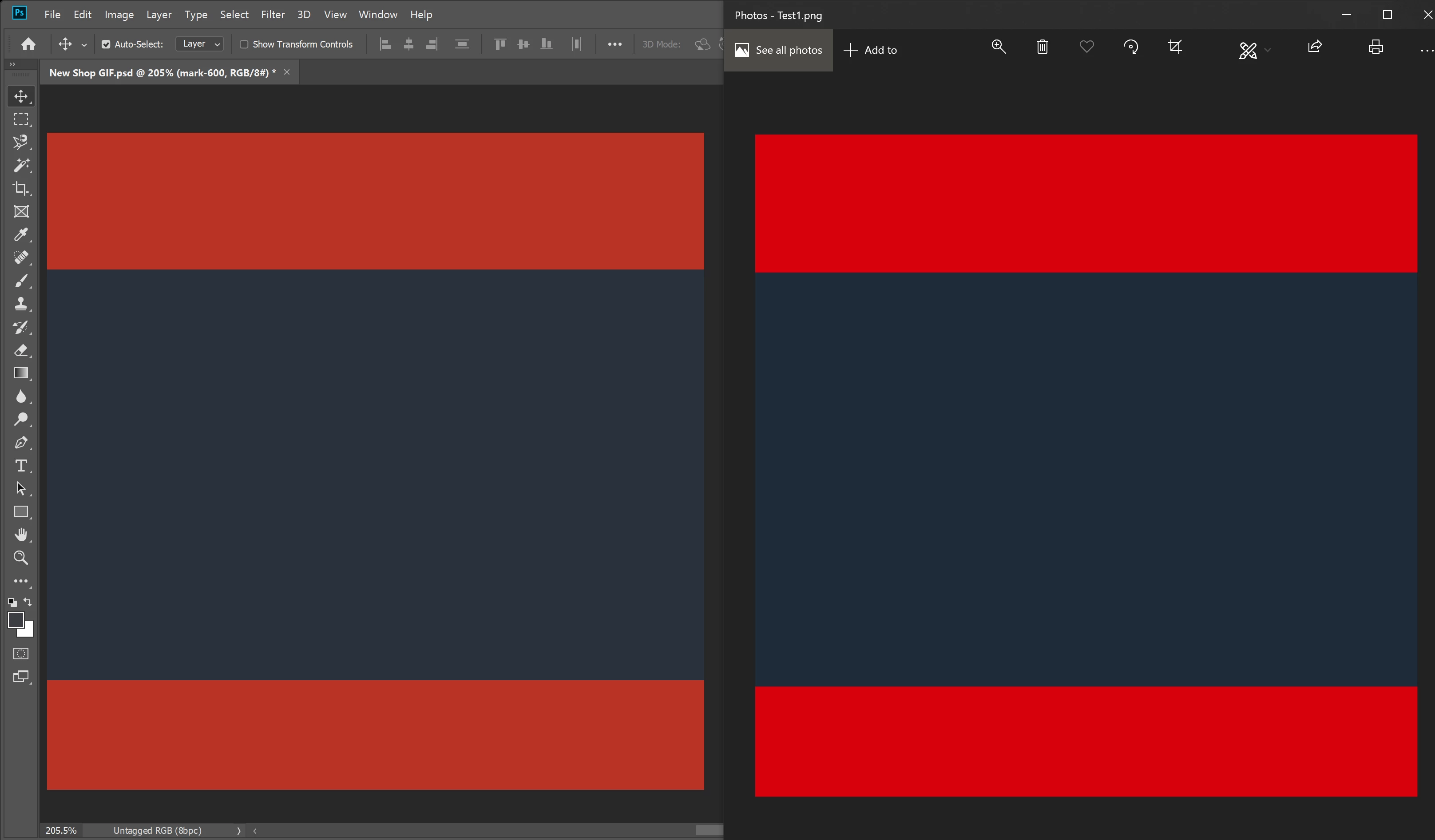
Task: Expand the Edit & Create dropdown arrow
Action: coord(1268,50)
